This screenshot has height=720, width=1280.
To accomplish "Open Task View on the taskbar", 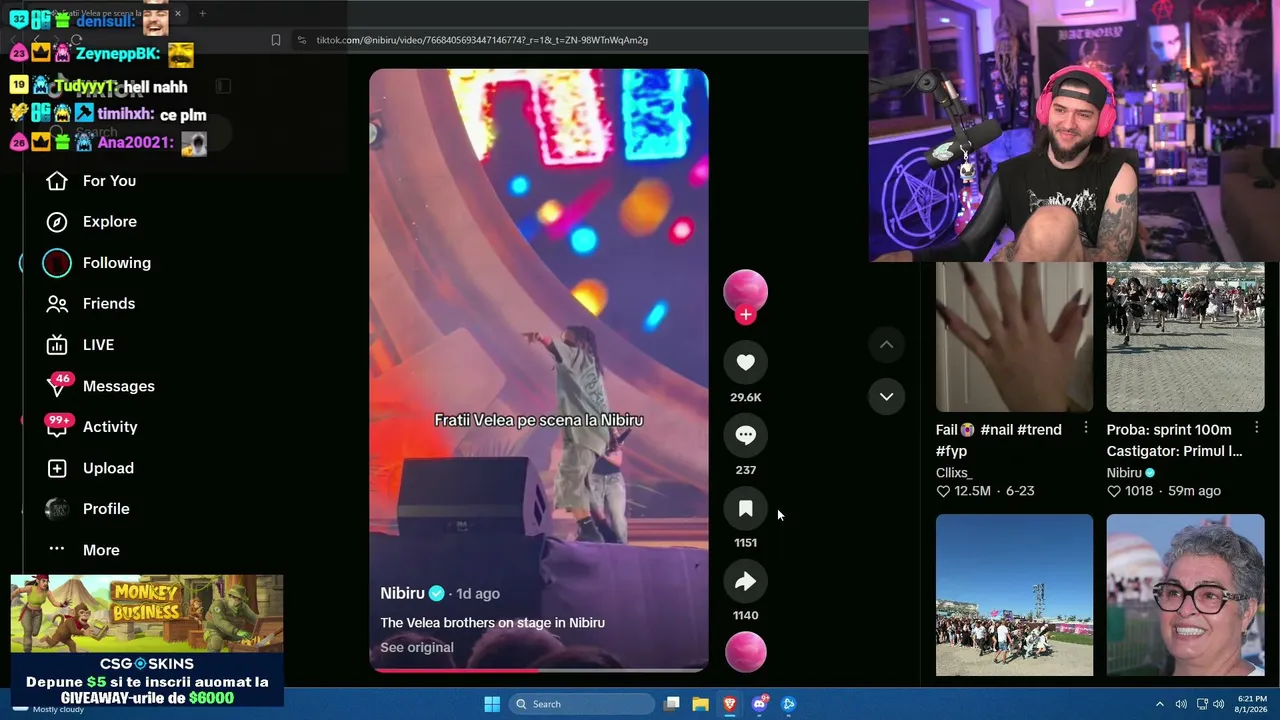I will tap(672, 704).
